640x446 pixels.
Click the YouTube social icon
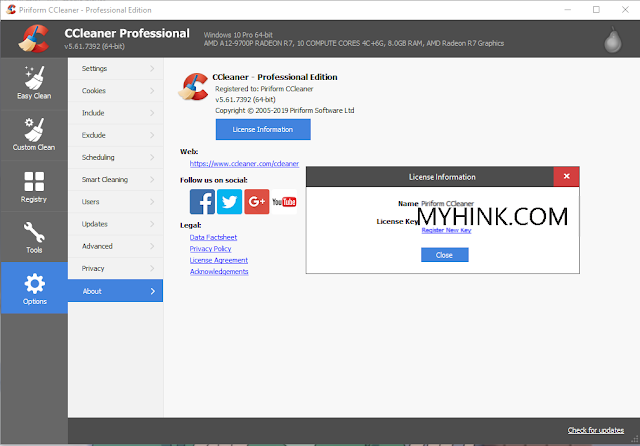click(x=284, y=202)
